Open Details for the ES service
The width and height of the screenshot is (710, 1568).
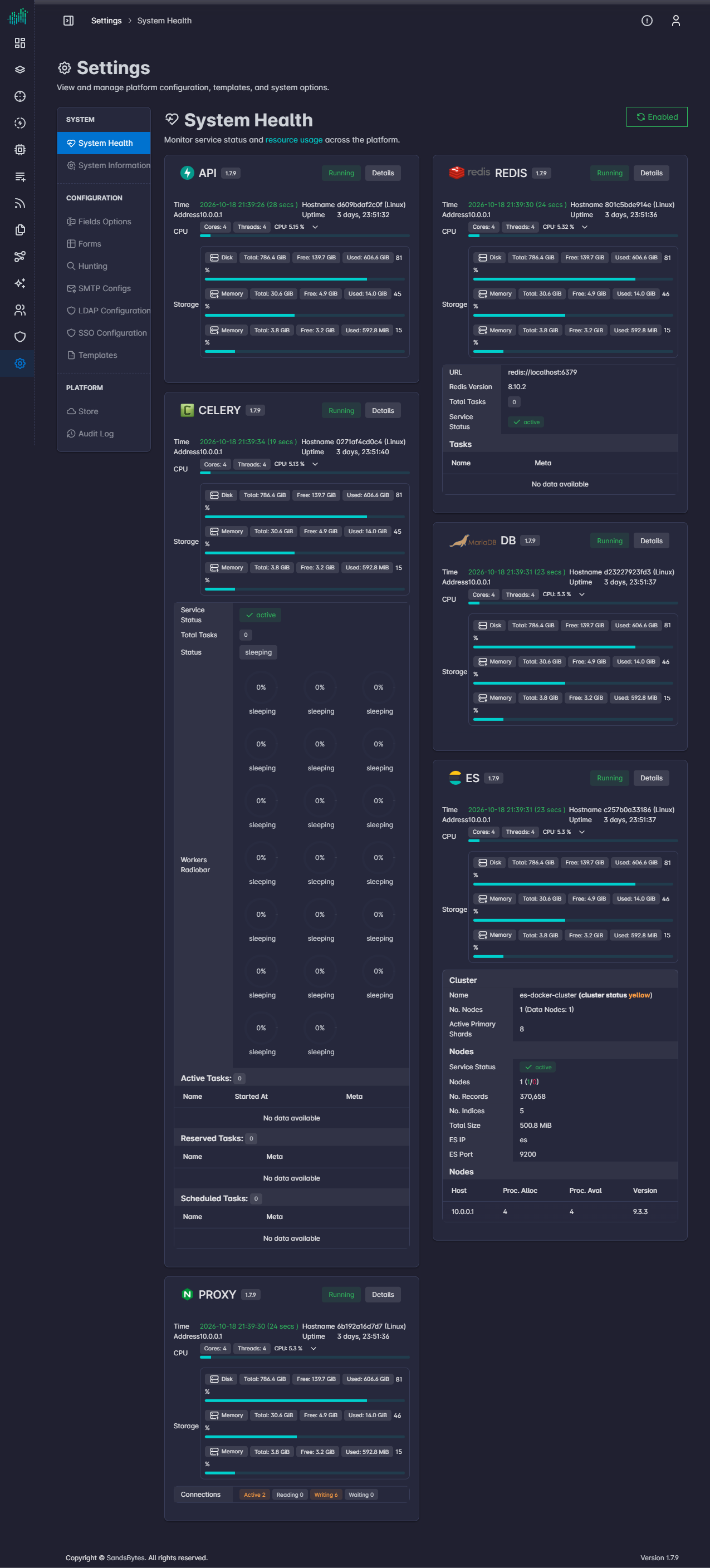[x=651, y=778]
